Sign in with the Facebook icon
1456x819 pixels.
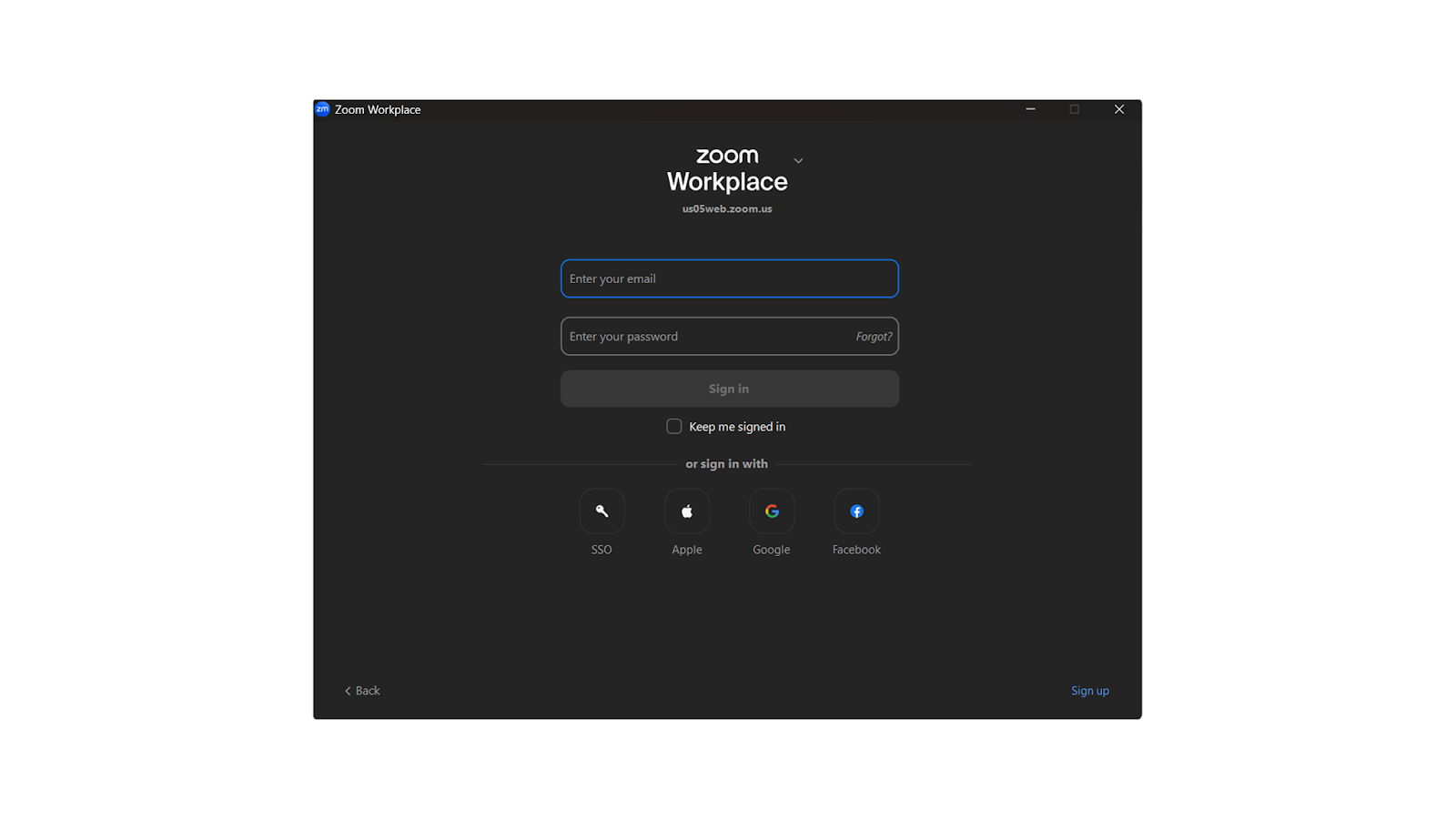tap(856, 511)
